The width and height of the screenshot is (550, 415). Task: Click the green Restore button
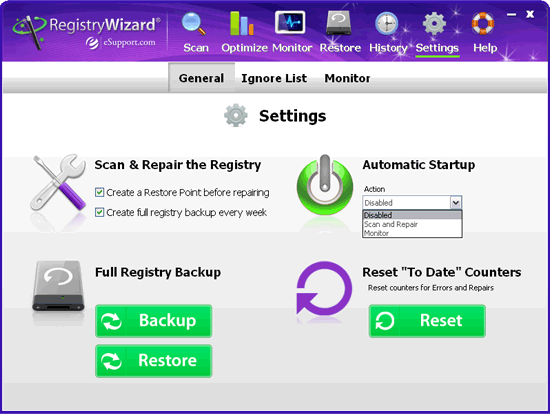(x=154, y=361)
